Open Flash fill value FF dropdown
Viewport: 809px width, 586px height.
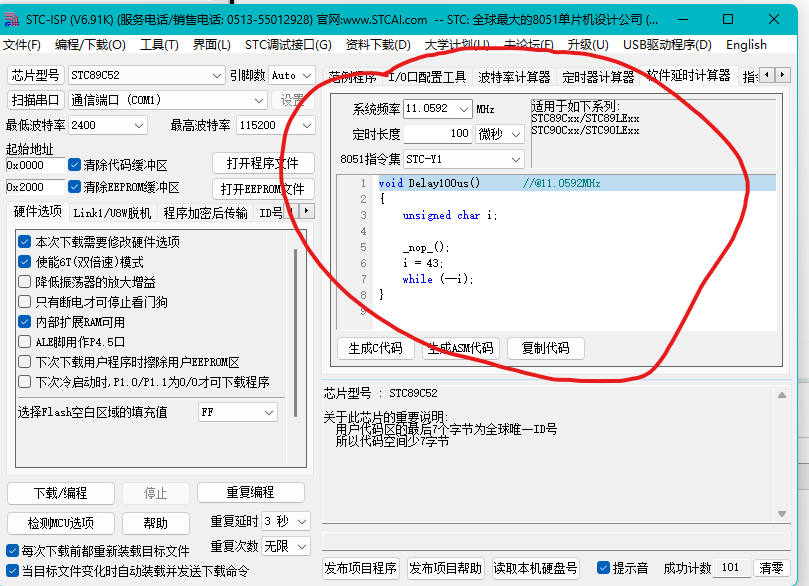coord(238,412)
